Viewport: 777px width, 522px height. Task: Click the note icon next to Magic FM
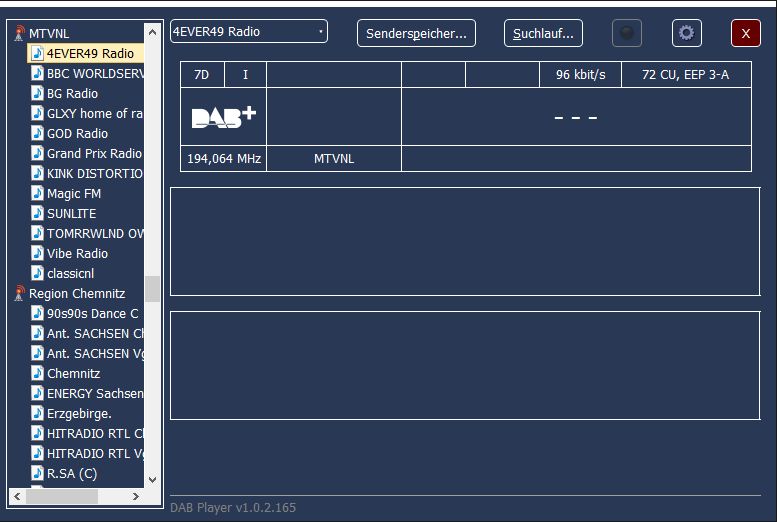click(x=38, y=194)
